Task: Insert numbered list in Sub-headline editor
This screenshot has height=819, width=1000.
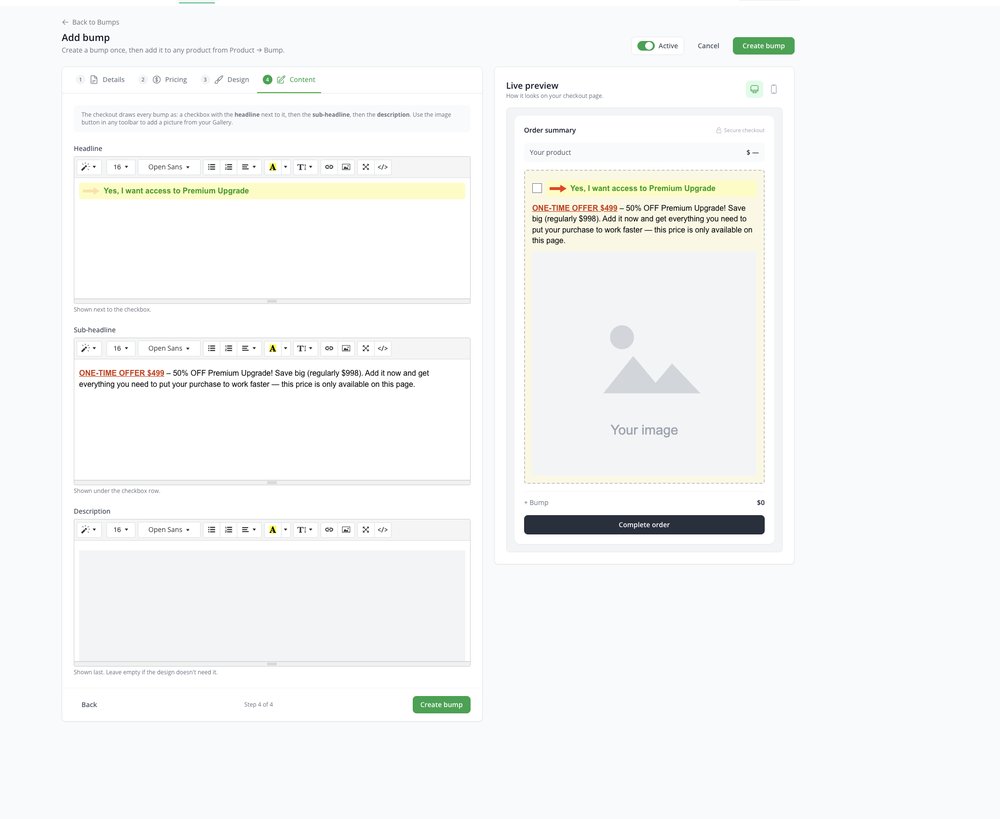Action: click(x=228, y=348)
